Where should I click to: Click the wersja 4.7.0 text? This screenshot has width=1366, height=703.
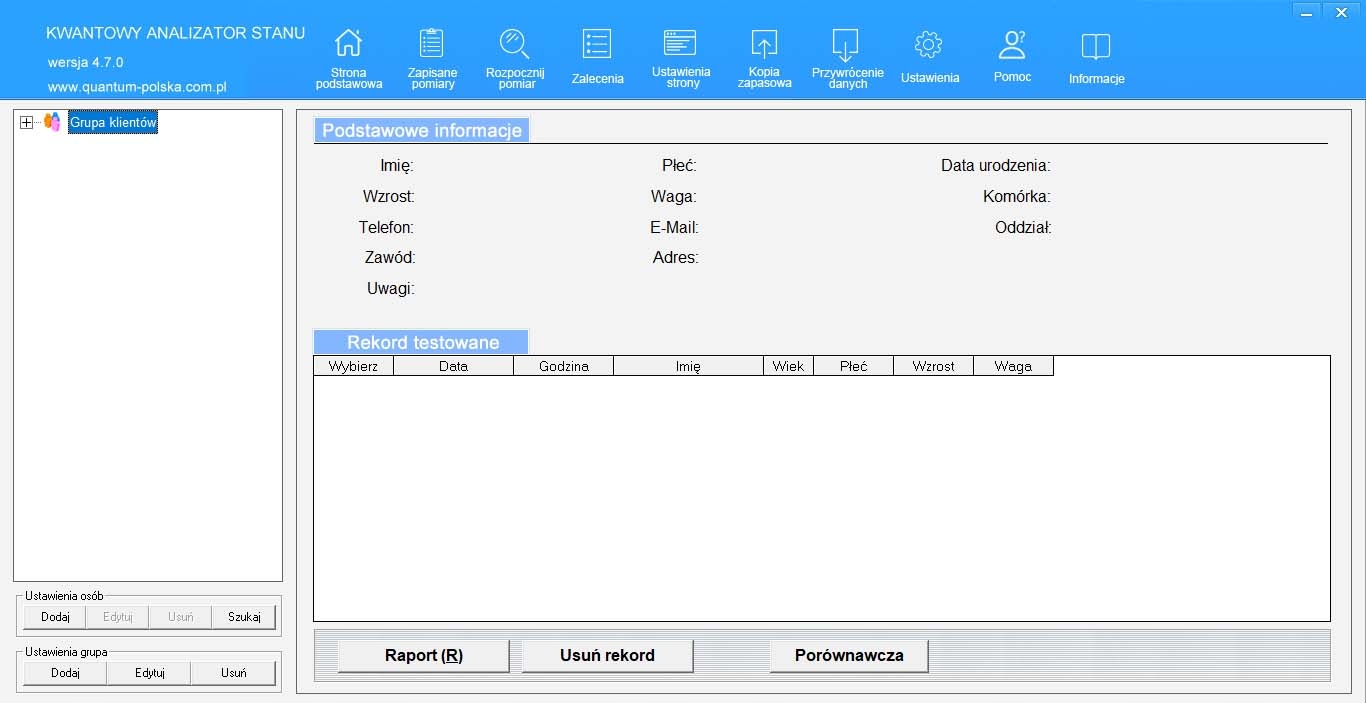pos(86,62)
